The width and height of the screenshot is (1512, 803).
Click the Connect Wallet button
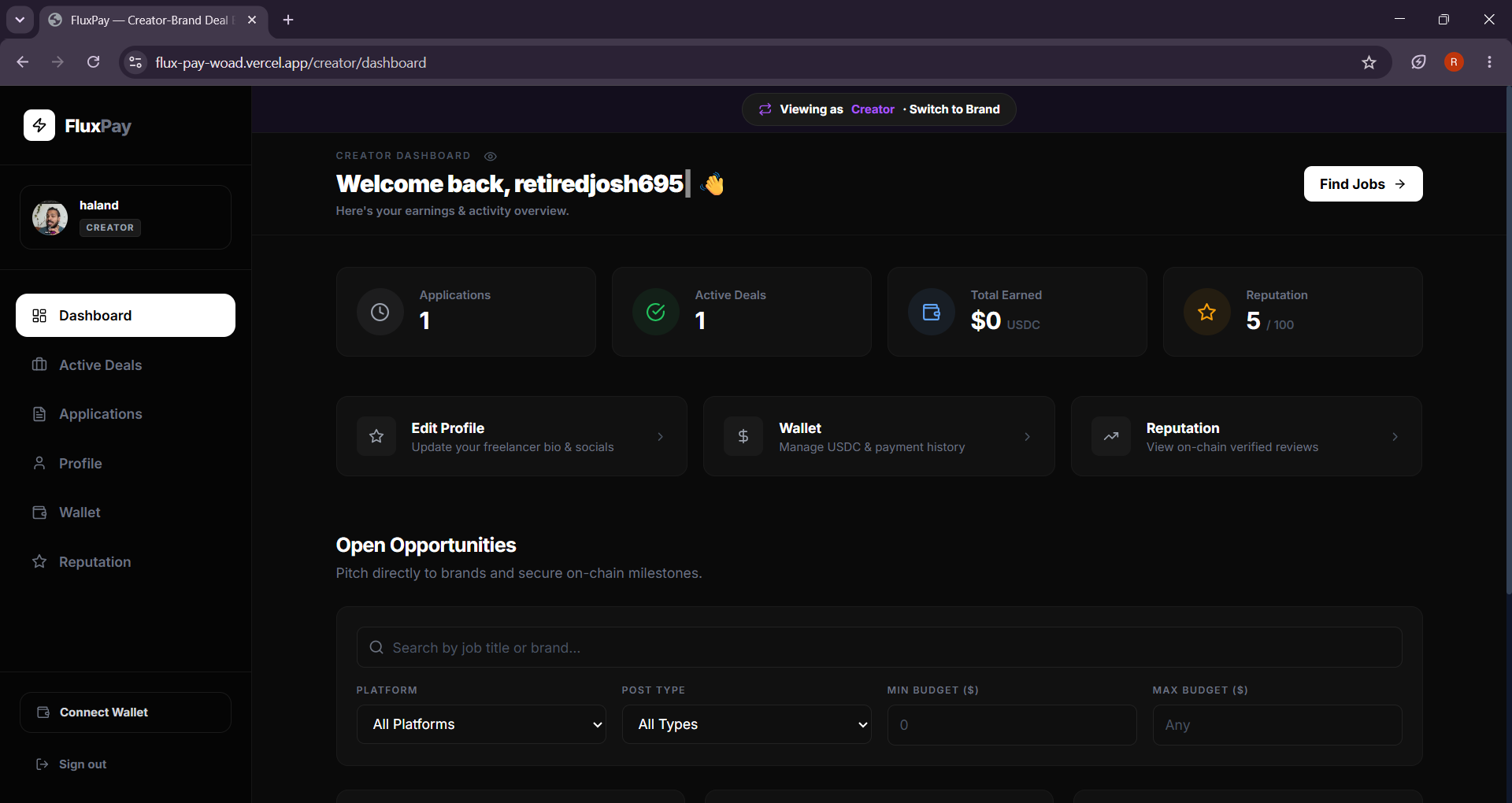[x=125, y=712]
